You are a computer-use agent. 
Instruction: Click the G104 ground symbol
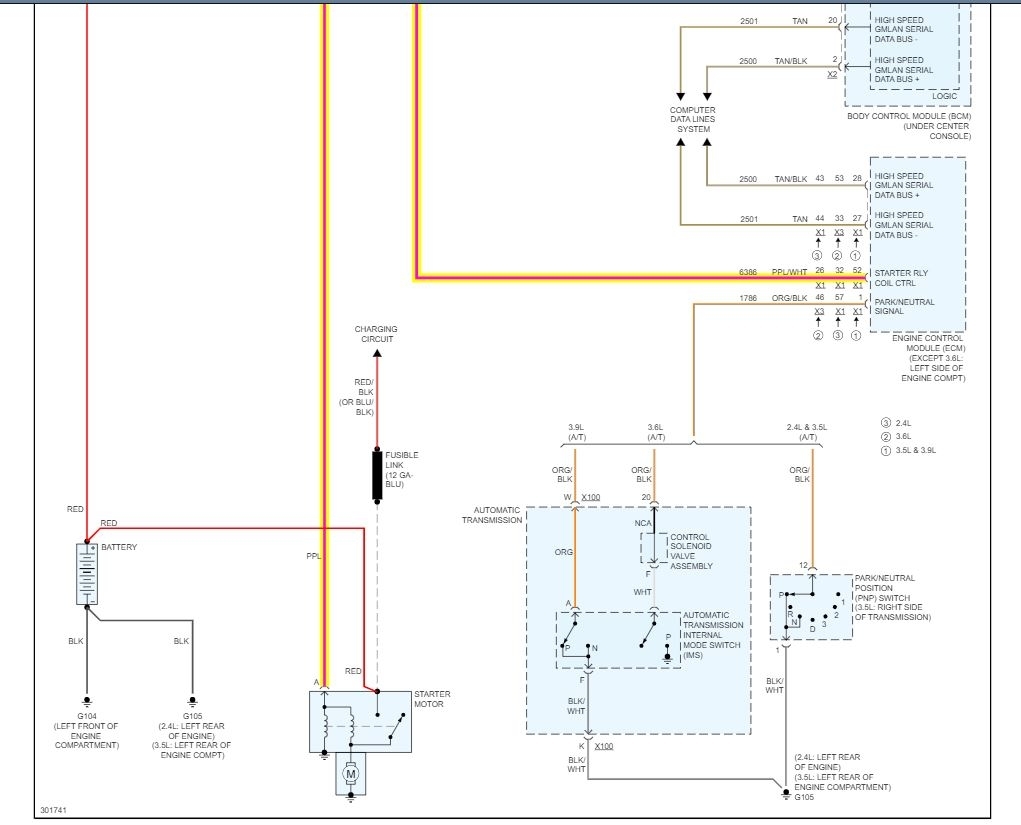click(87, 702)
